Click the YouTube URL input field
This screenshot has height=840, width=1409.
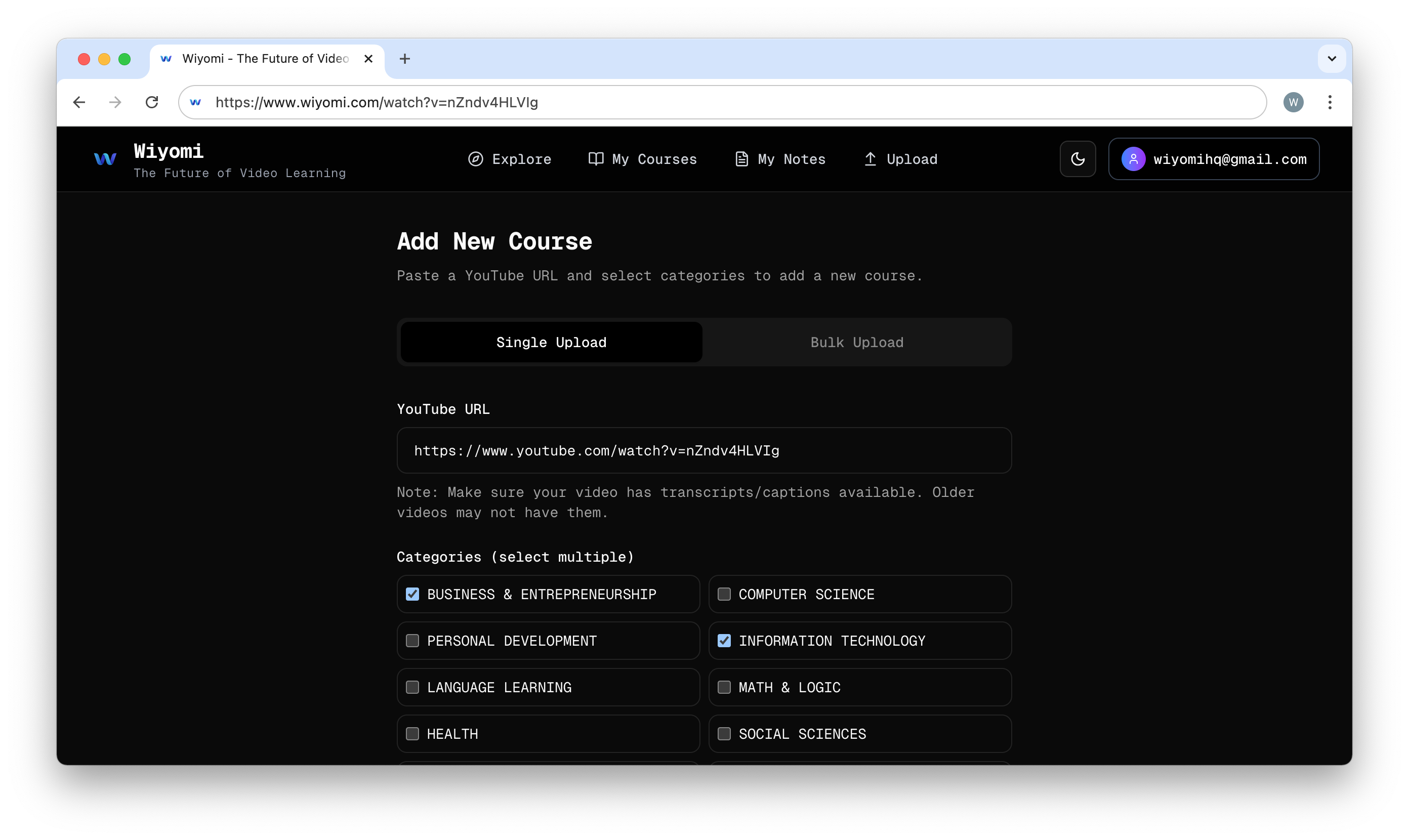(703, 450)
